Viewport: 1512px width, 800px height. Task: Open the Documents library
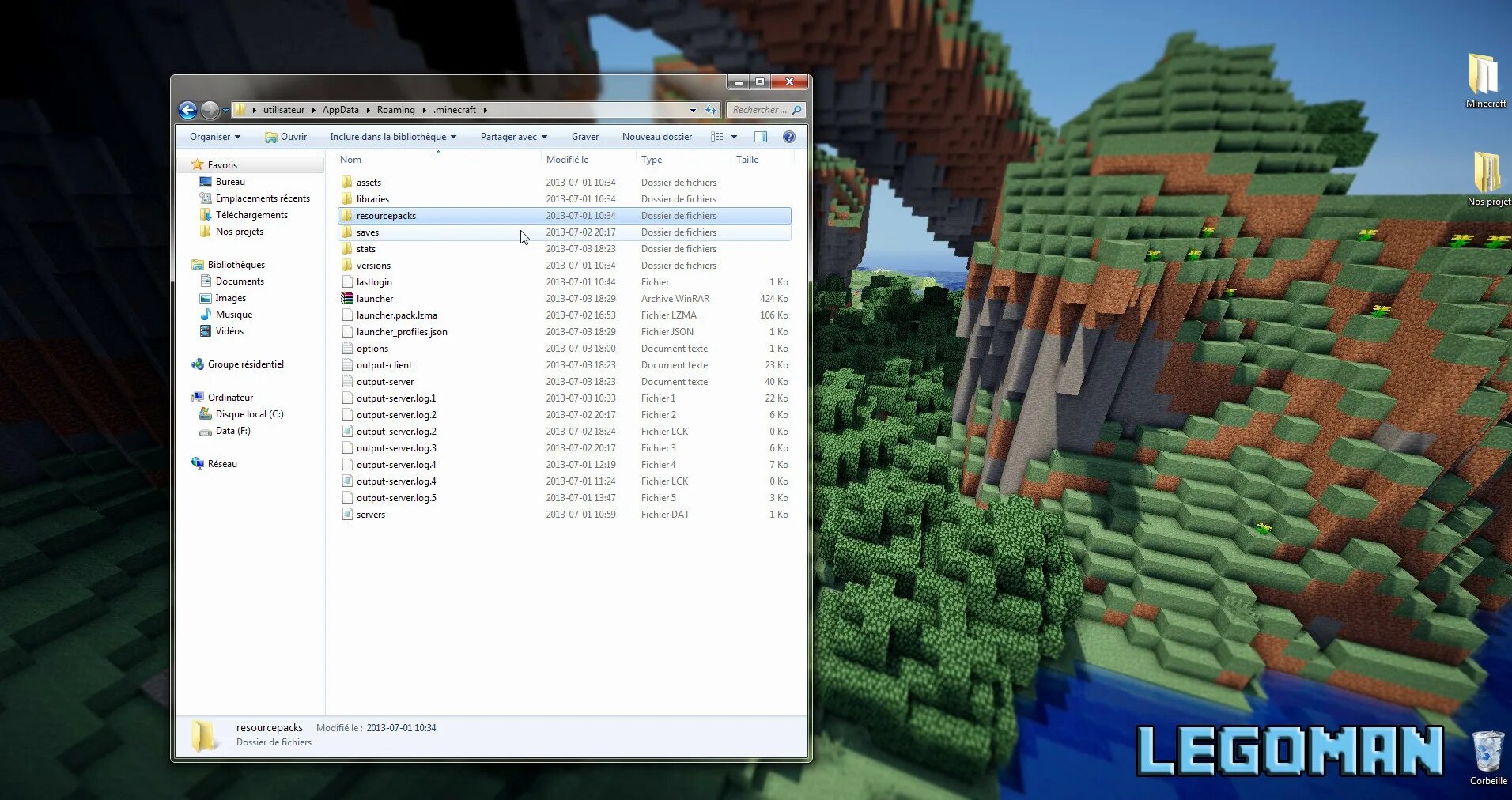[x=240, y=281]
